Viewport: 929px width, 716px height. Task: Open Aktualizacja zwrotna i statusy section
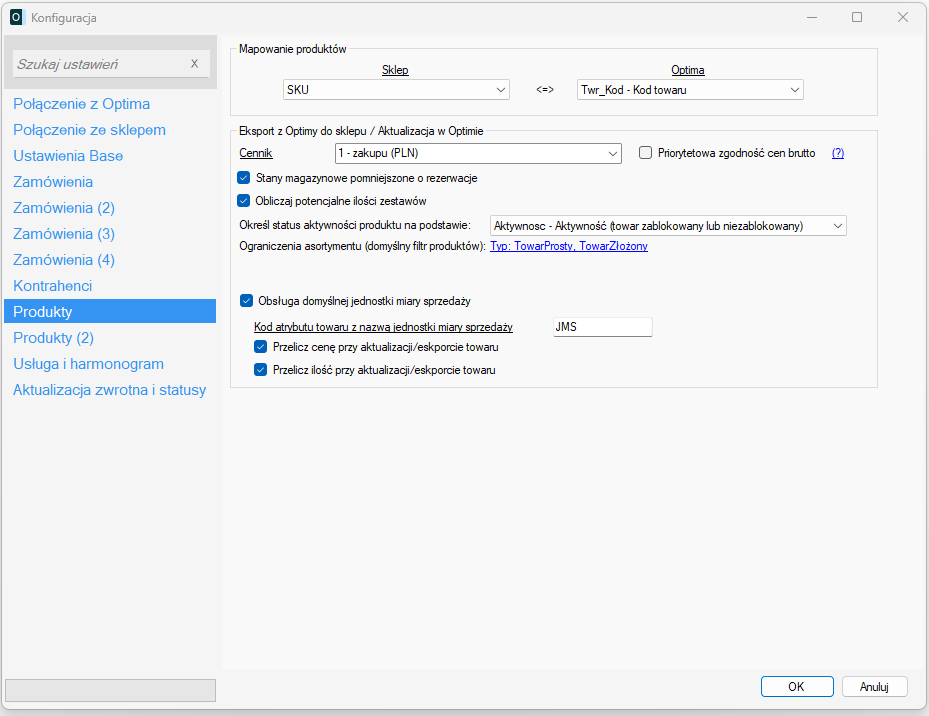coord(110,390)
